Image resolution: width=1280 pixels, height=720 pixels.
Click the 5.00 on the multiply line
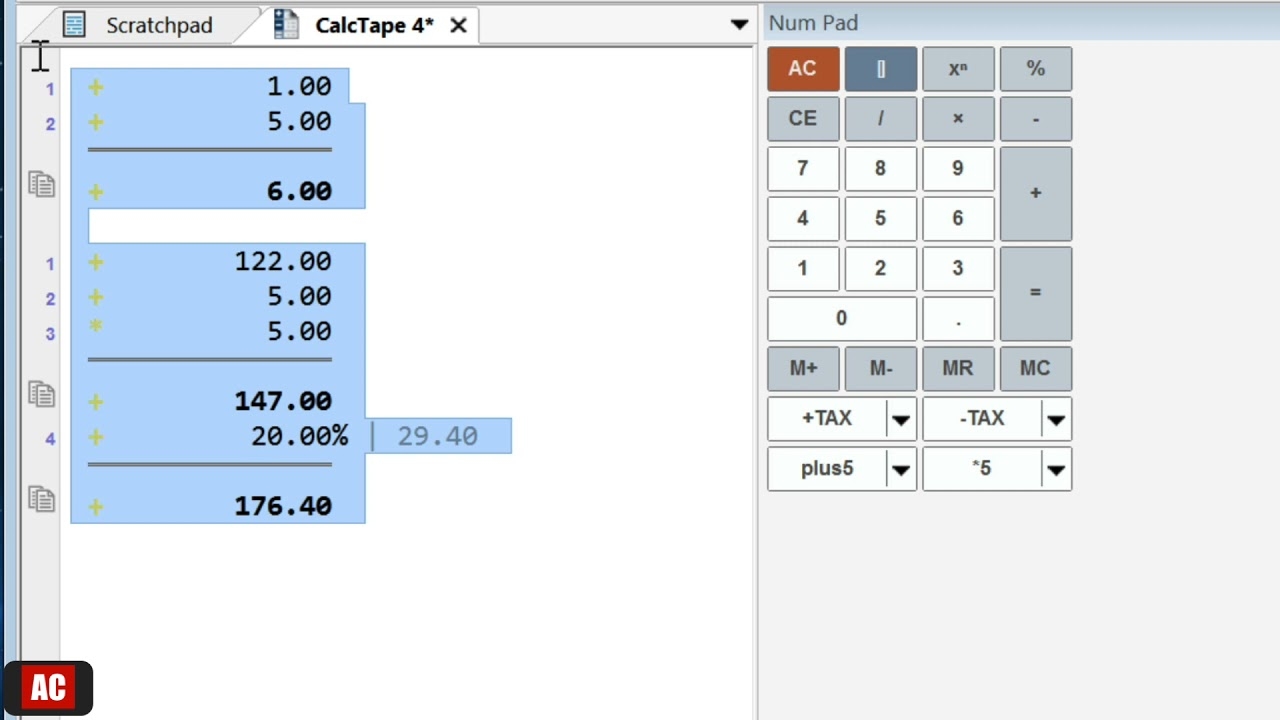coord(299,332)
